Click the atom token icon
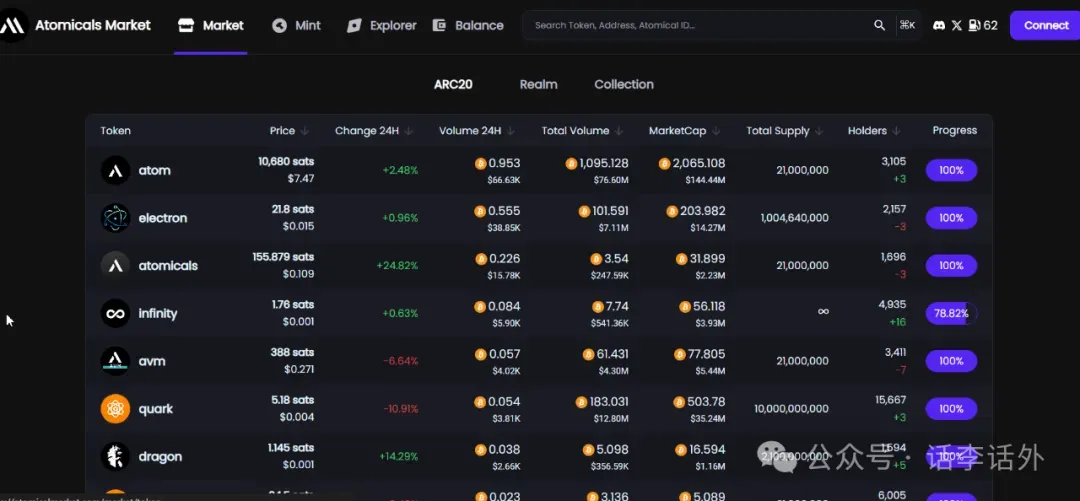This screenshot has height=501, width=1080. click(115, 170)
